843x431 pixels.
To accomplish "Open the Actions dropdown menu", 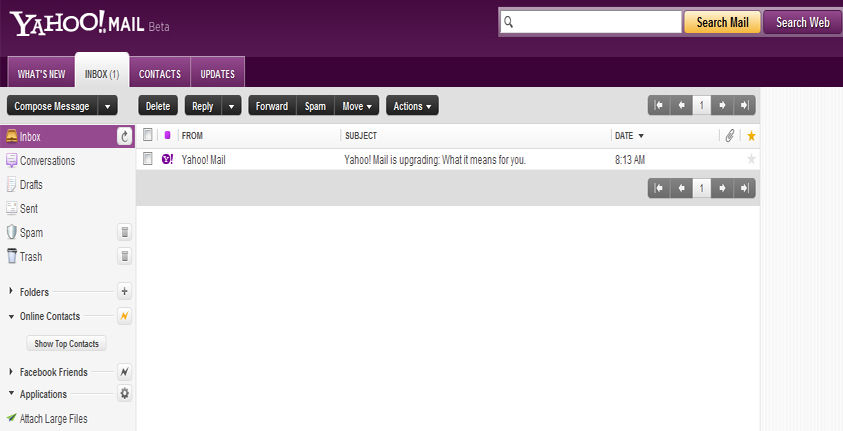I will (412, 106).
